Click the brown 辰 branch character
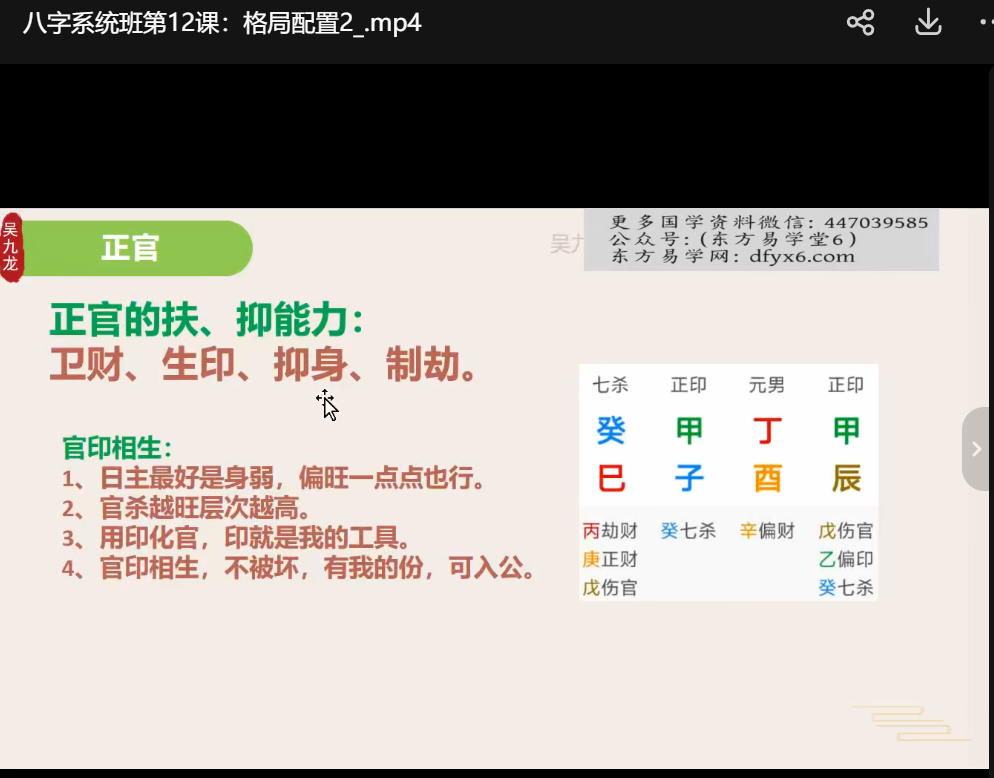Viewport: 994px width, 778px height. coord(846,479)
